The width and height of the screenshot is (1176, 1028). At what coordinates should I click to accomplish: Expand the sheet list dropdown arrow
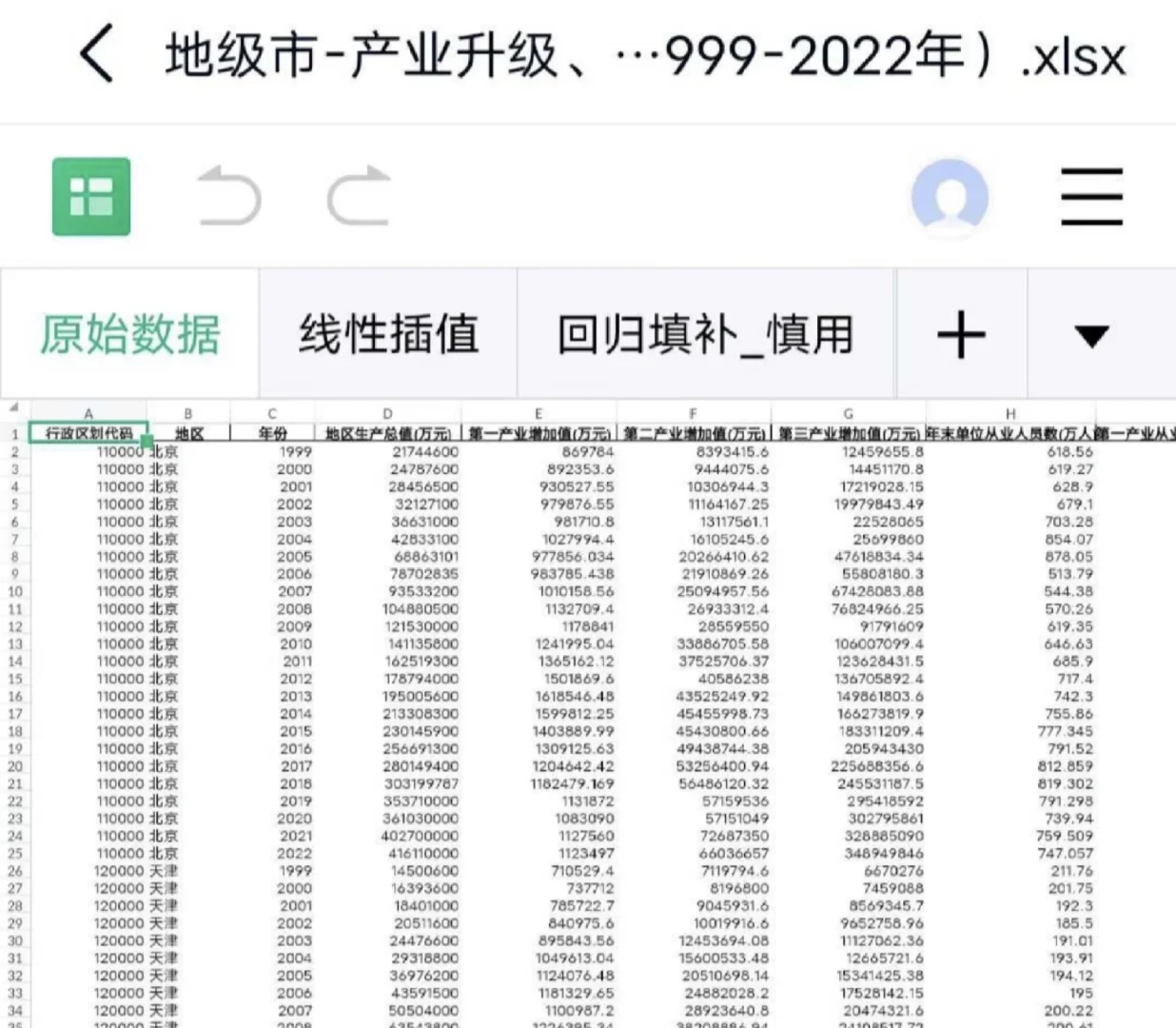click(1091, 335)
